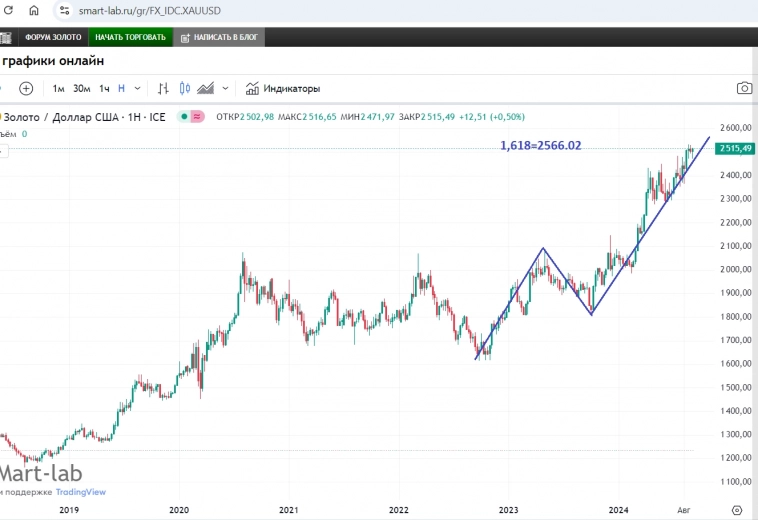Expand the timeframe dropdown arrow
Image resolution: width=758 pixels, height=520 pixels.
coord(137,88)
